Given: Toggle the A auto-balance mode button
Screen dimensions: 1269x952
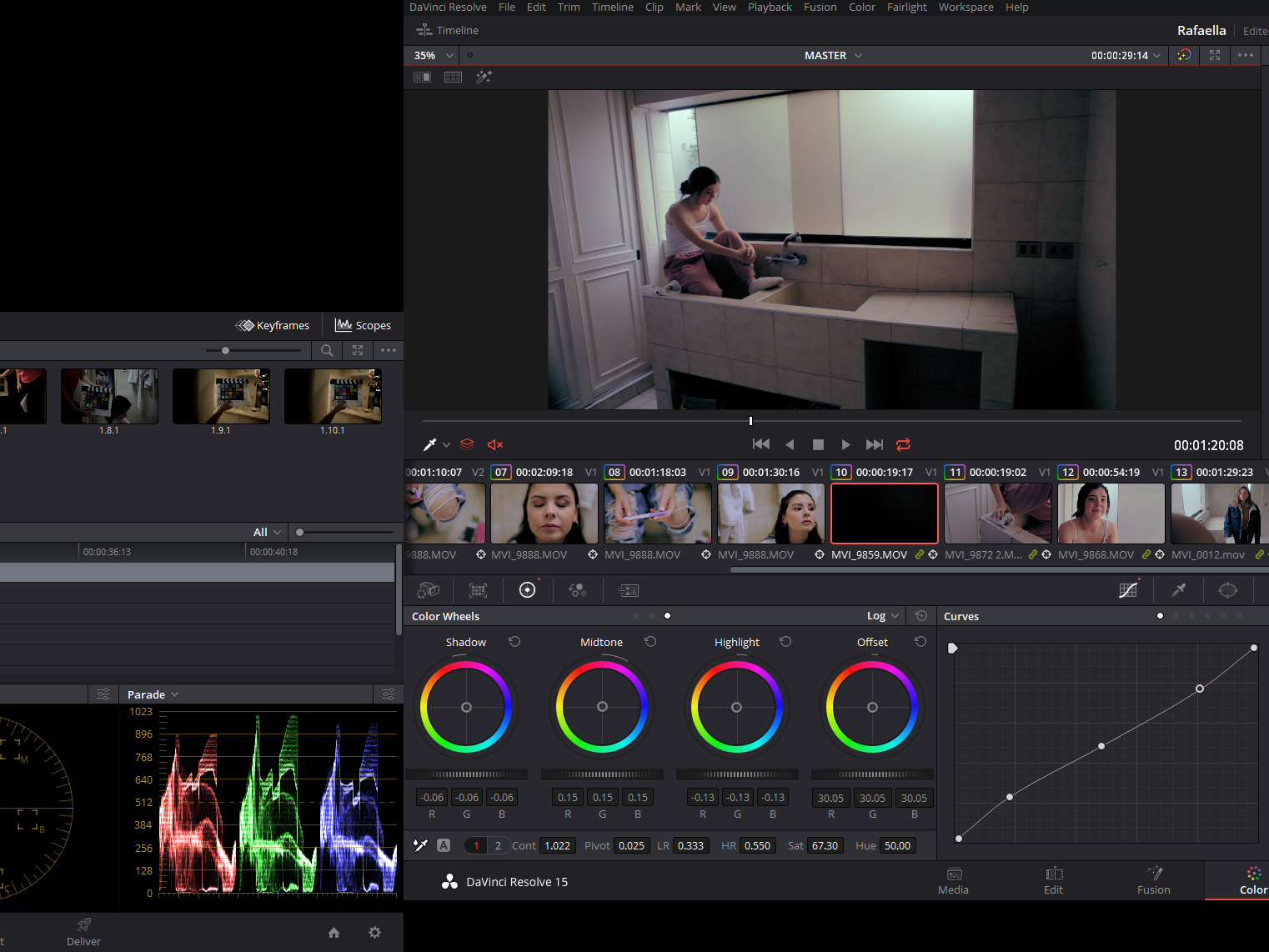Looking at the screenshot, I should (x=444, y=845).
